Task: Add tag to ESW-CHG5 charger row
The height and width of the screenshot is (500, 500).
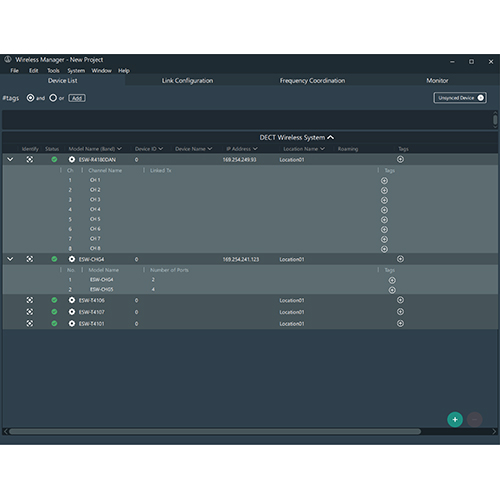Action: click(x=392, y=290)
